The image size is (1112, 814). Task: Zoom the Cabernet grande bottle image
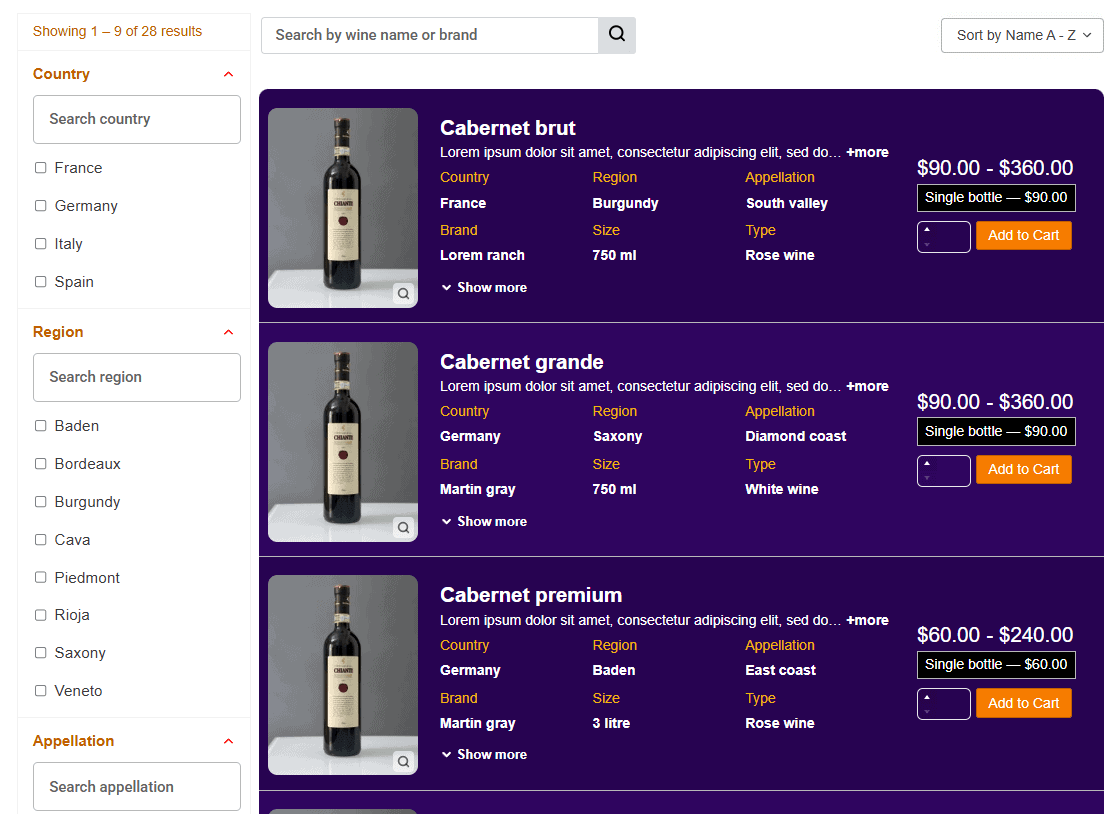403,527
